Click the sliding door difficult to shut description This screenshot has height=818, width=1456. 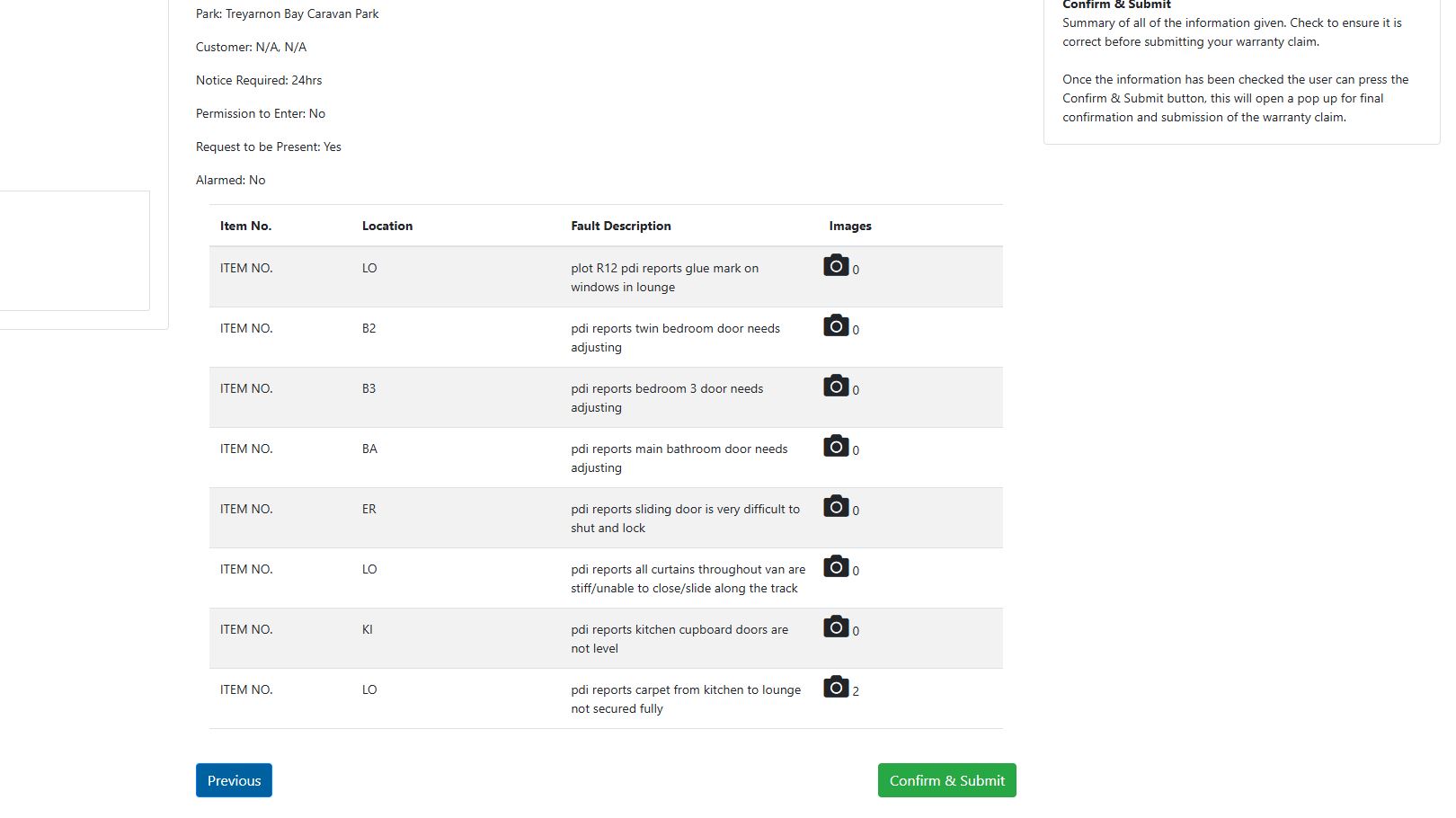coord(685,519)
